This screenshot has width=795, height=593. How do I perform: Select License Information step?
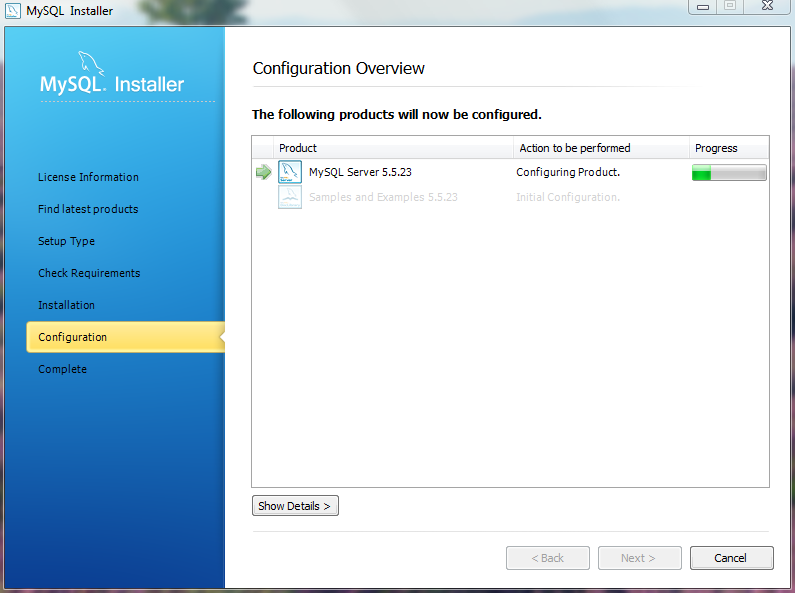click(x=88, y=177)
